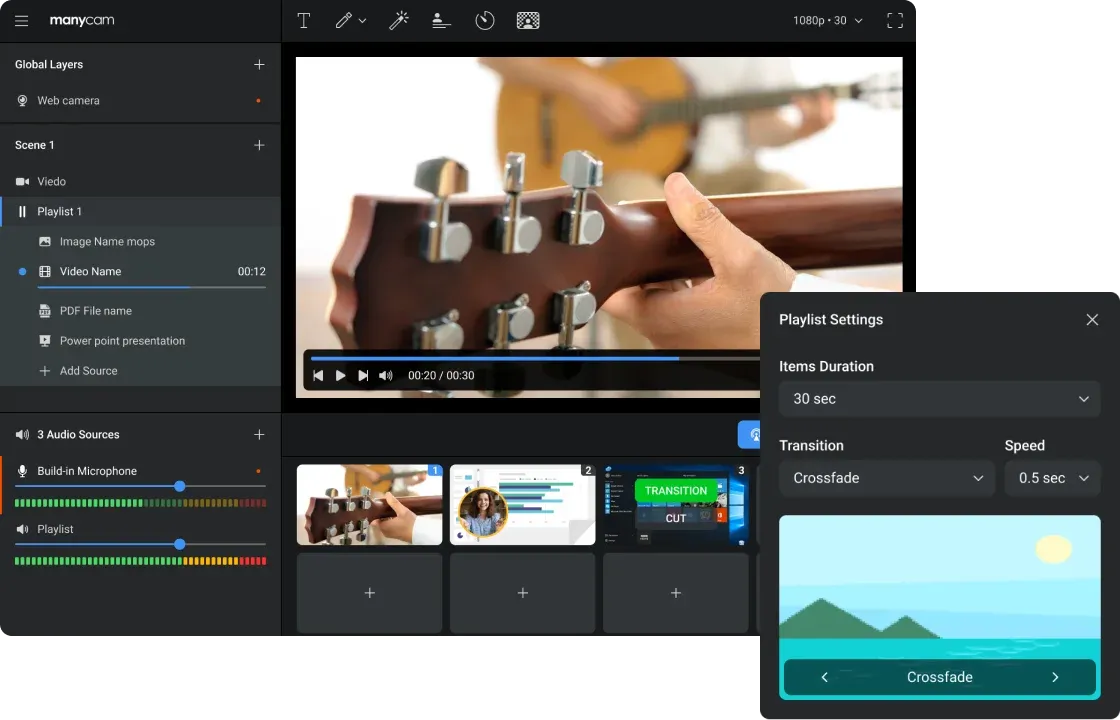Open the magic wand effects tool

pos(398,21)
